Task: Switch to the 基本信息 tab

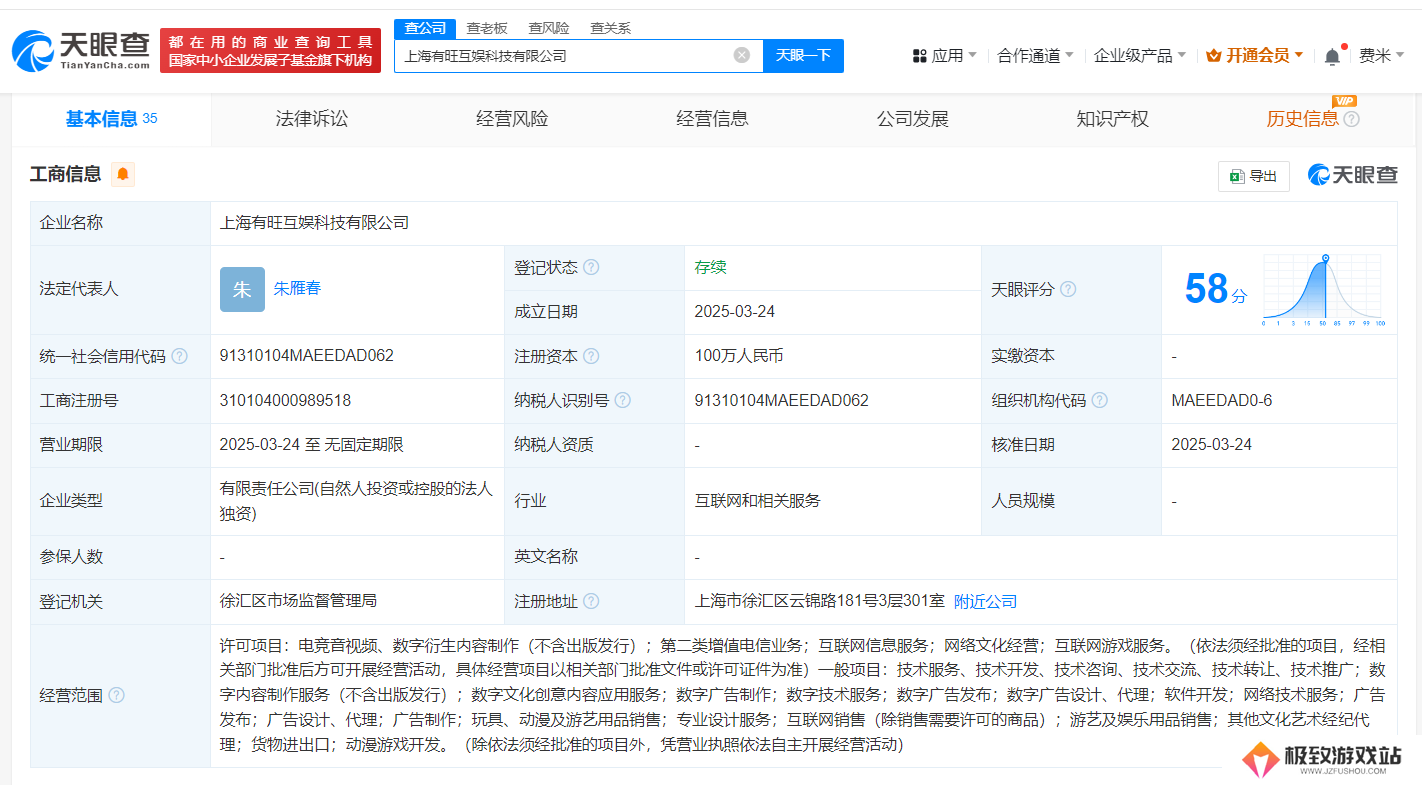Action: (x=111, y=119)
